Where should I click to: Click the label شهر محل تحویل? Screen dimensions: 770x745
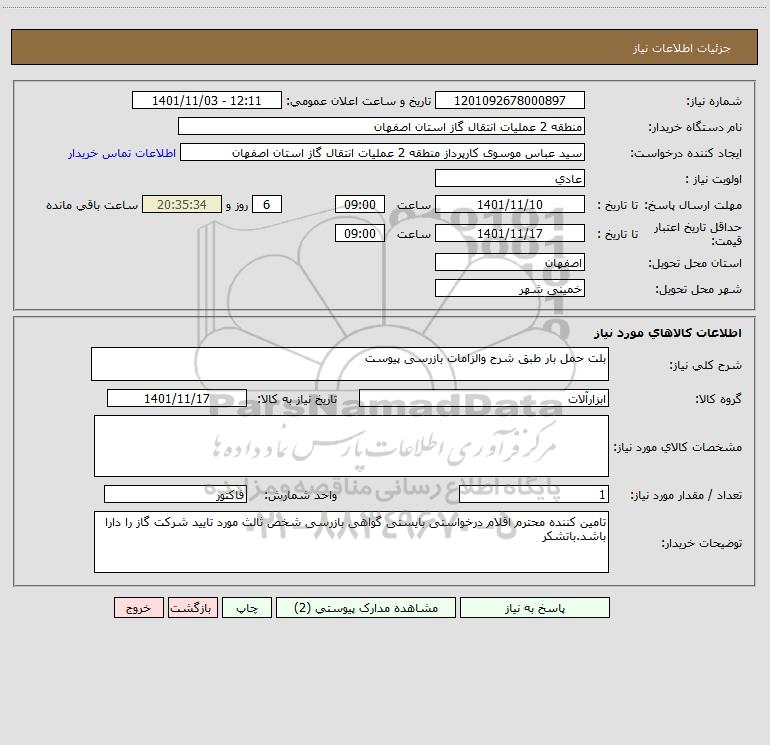point(699,289)
